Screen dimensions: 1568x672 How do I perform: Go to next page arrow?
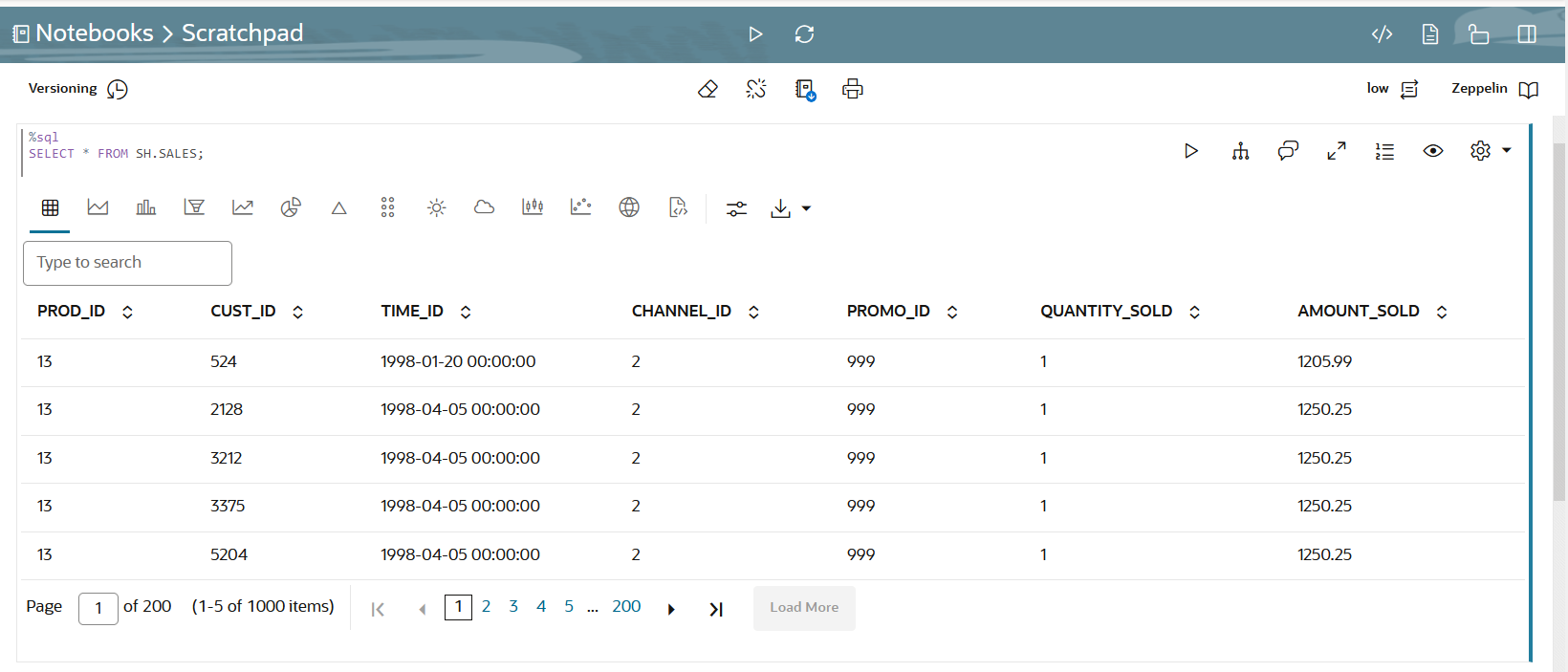pos(671,610)
